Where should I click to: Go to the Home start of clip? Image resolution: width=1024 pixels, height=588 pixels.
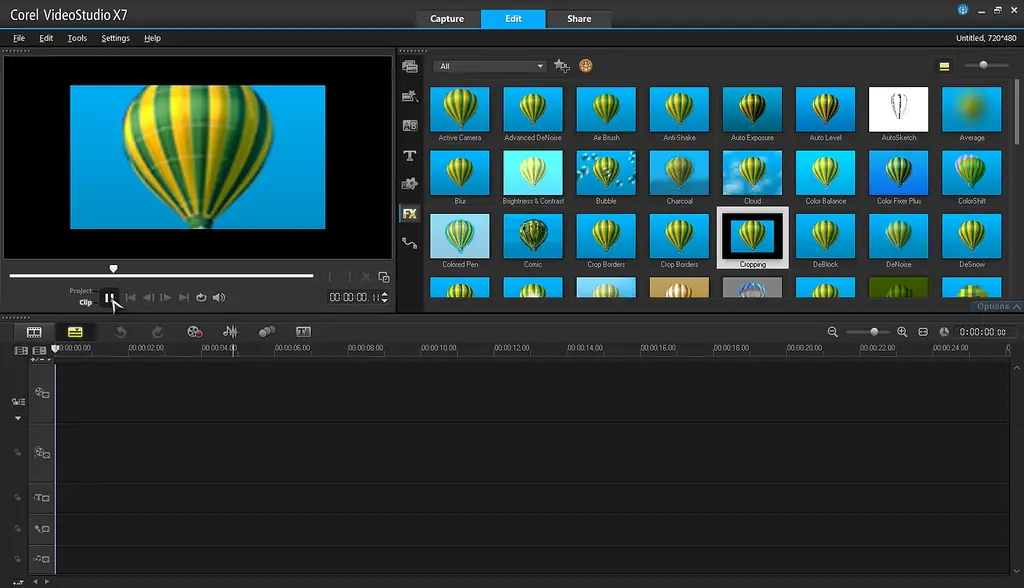pos(131,298)
